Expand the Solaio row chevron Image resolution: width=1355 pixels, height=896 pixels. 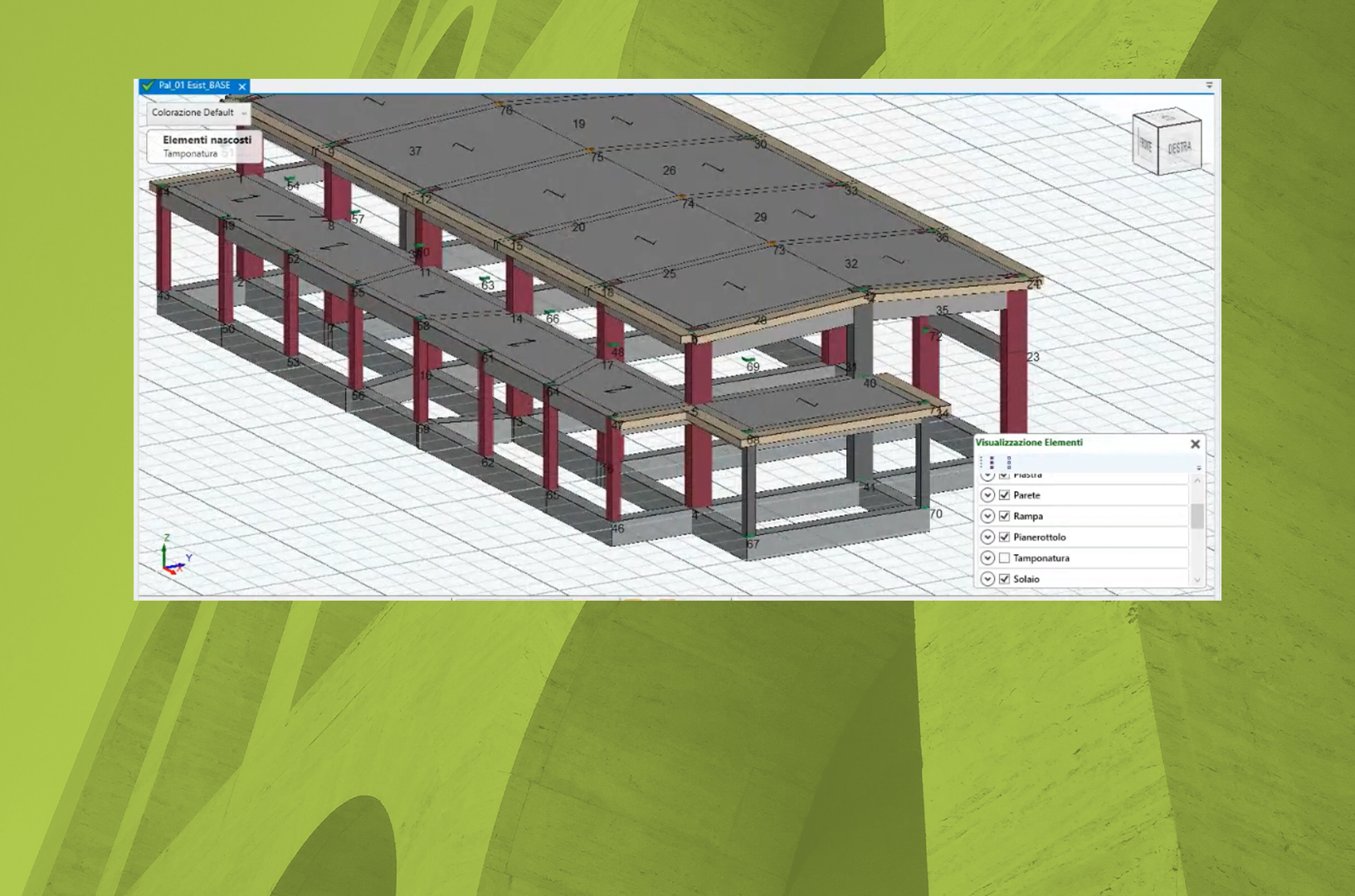click(987, 579)
